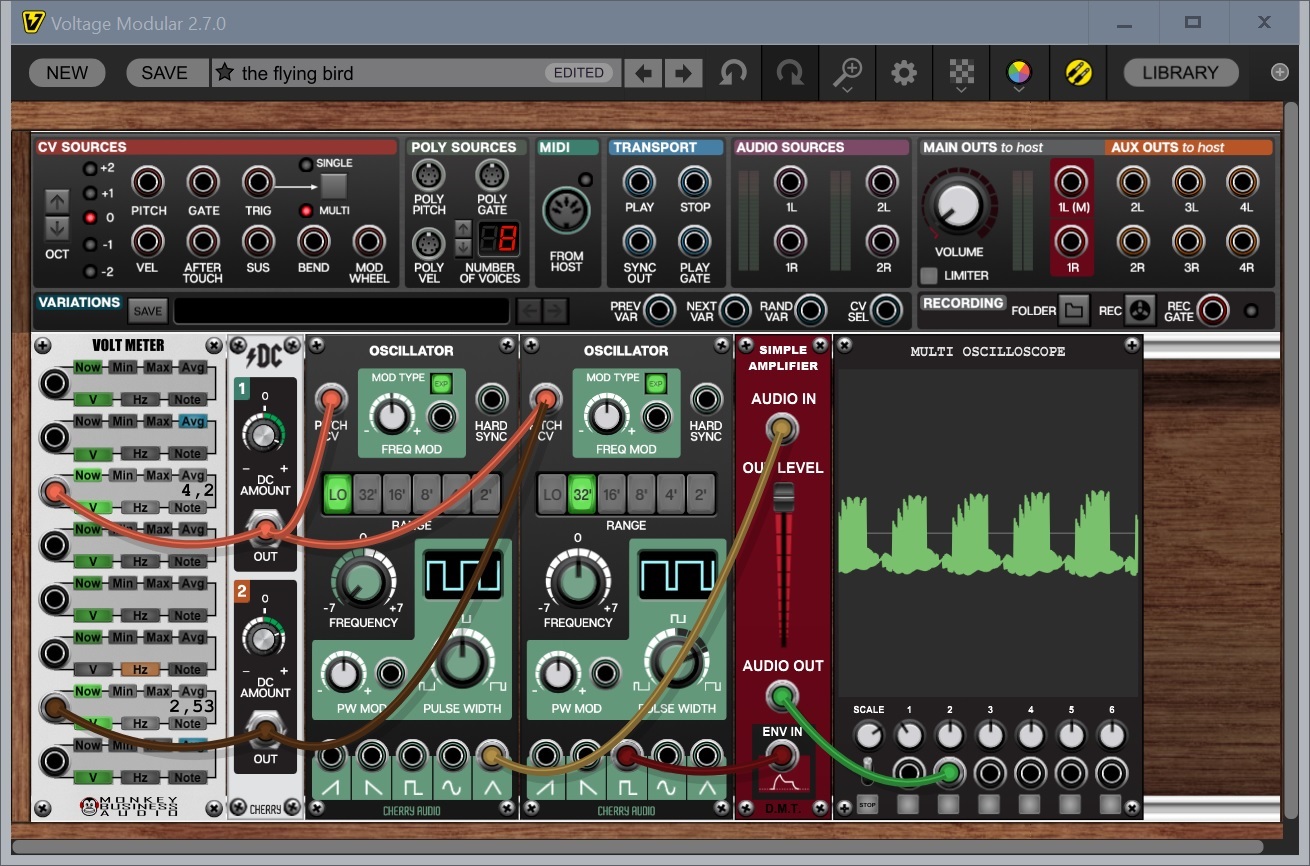Click the plus icon beside LIBRARY
This screenshot has height=866, width=1310.
click(x=1280, y=72)
